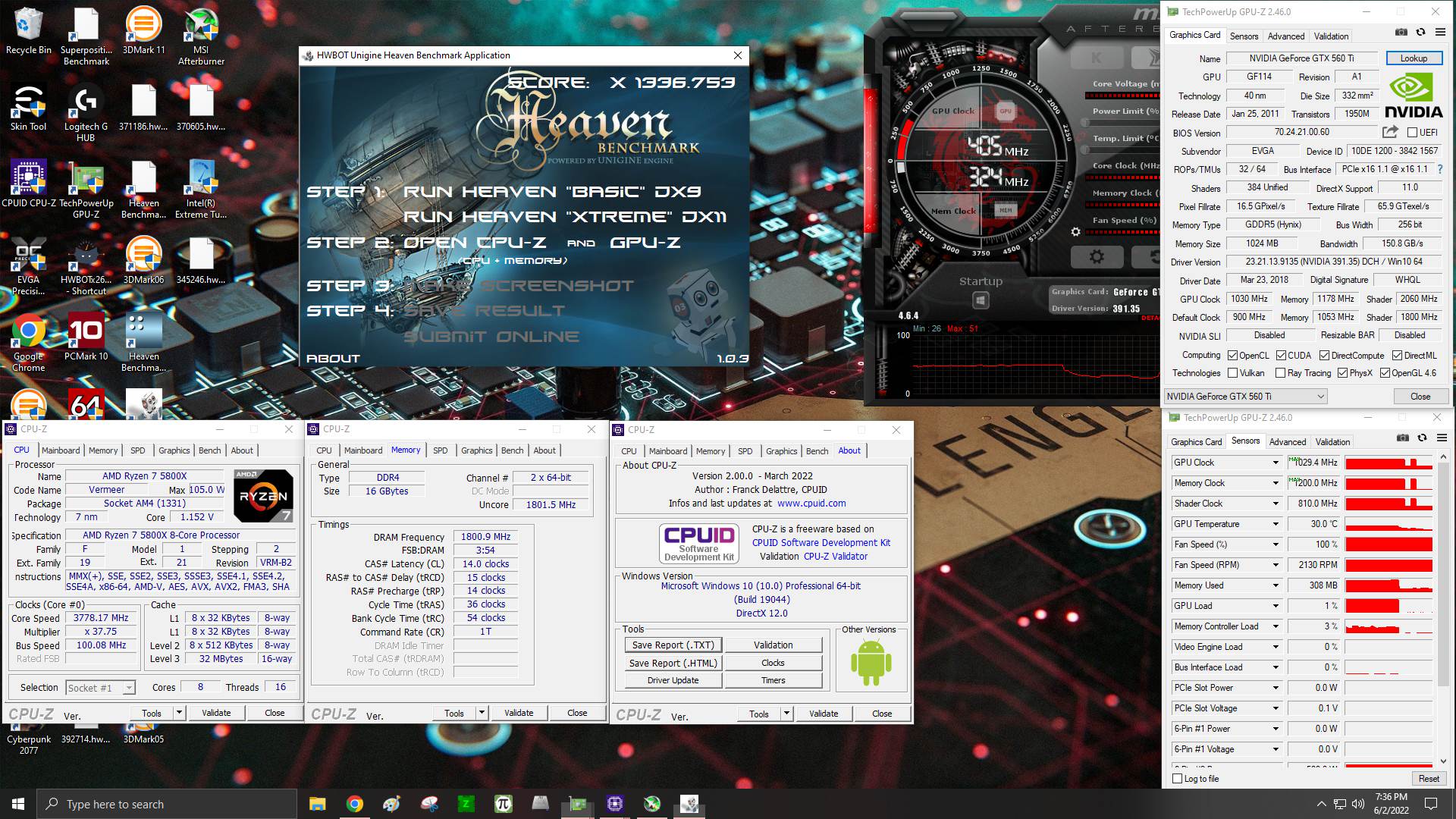1456x819 pixels.
Task: Click camera icon in GPU-Z Sensors window
Action: click(x=1403, y=438)
